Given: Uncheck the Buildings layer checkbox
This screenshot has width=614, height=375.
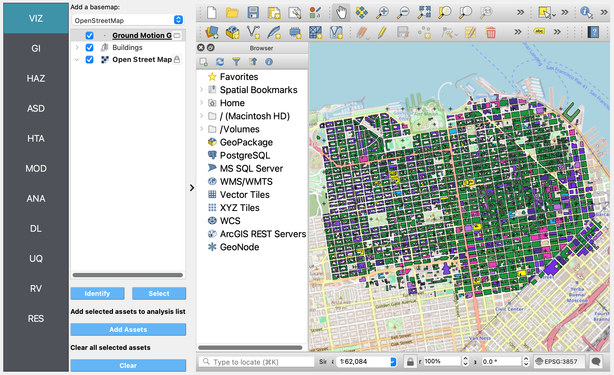Looking at the screenshot, I should point(89,47).
